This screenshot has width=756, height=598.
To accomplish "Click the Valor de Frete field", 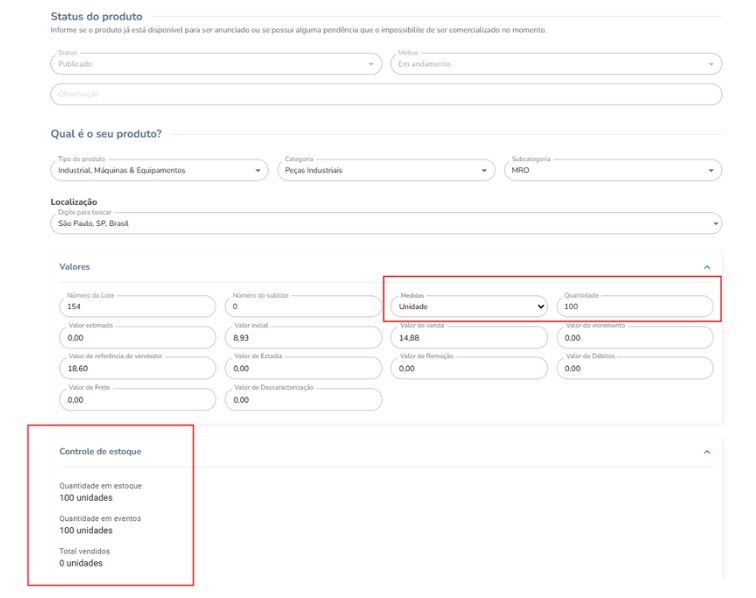I will tap(137, 399).
